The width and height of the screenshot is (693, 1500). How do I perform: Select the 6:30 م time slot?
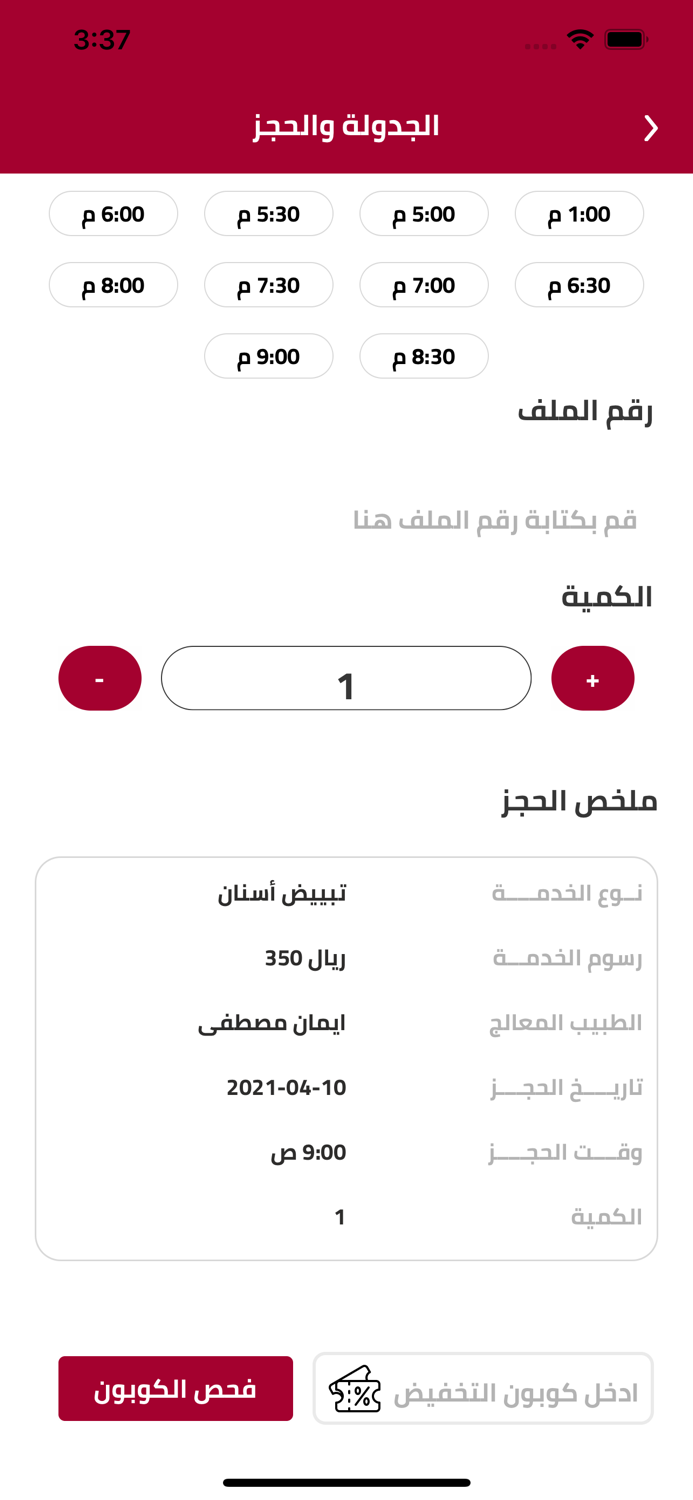point(579,285)
